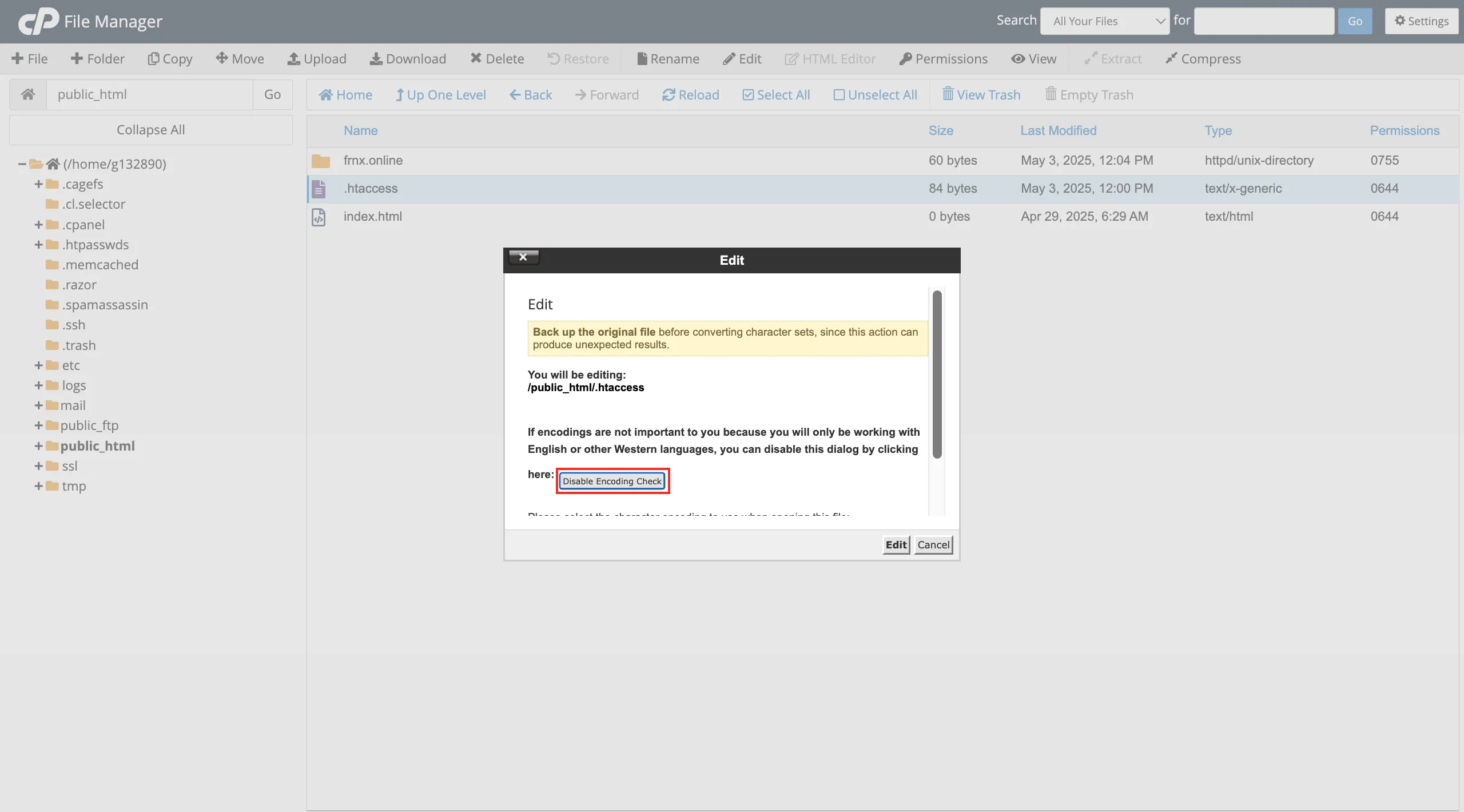Expand the public_html tree folder
Image resolution: width=1464 pixels, height=812 pixels.
tap(38, 446)
